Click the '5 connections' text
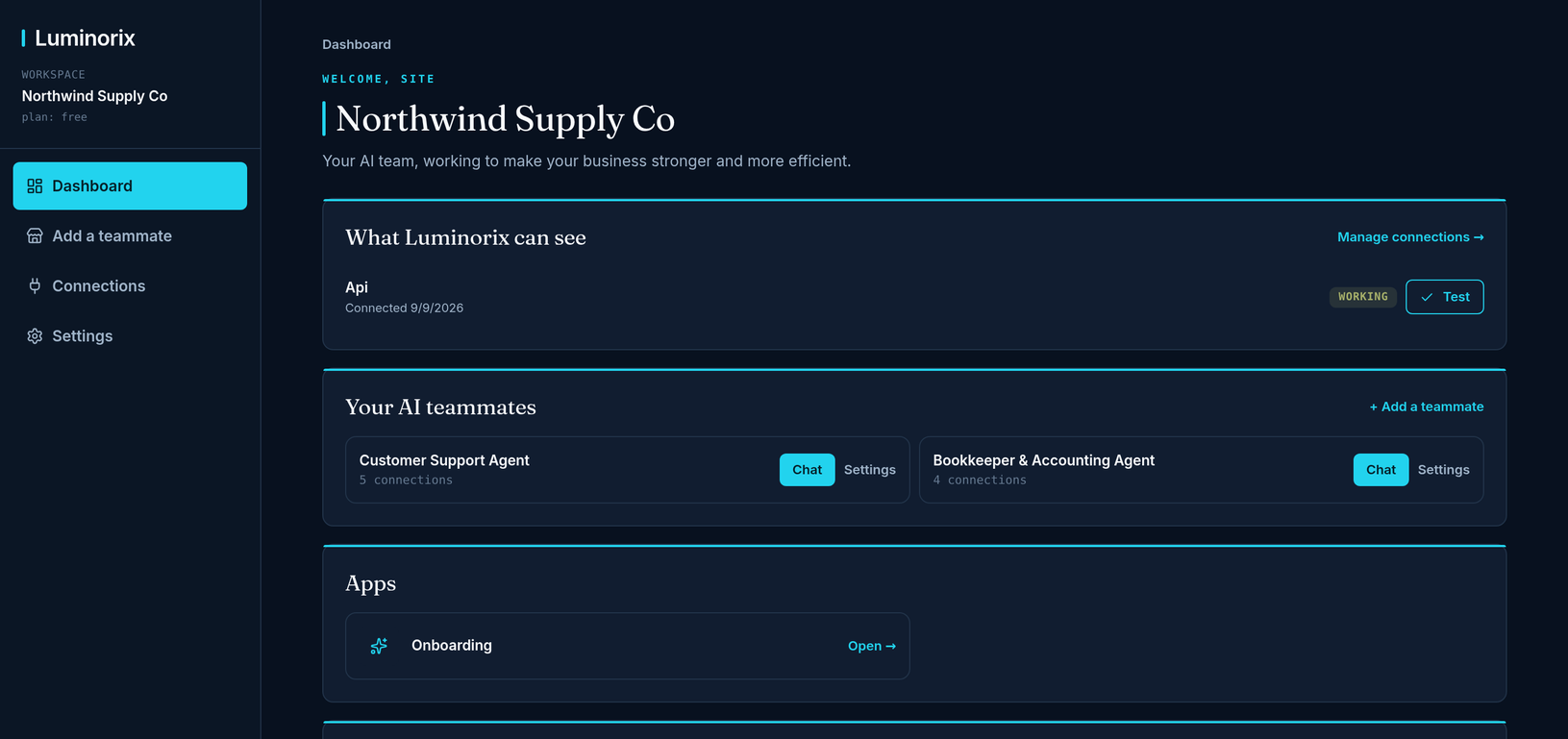The width and height of the screenshot is (1568, 739). coord(406,480)
